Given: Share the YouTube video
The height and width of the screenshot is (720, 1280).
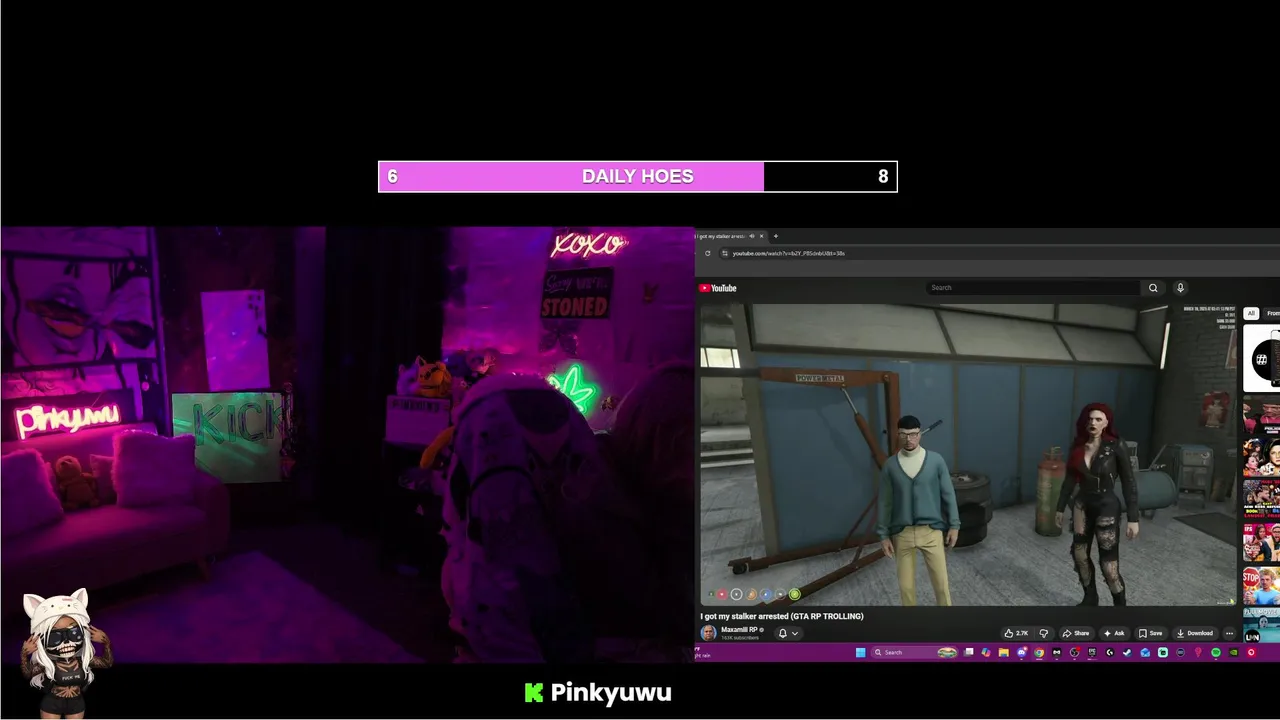Looking at the screenshot, I should [1076, 633].
